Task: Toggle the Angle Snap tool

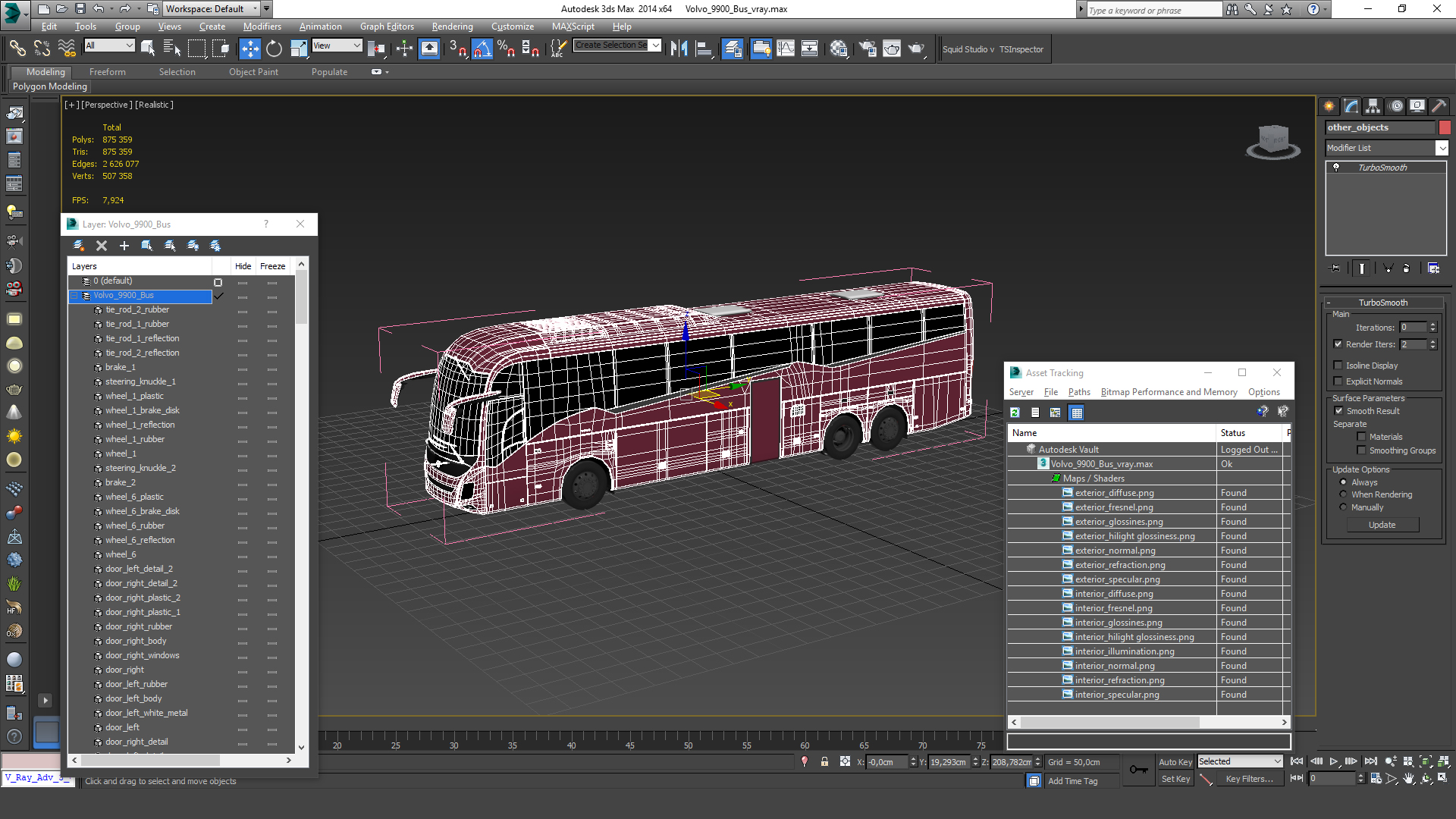Action: click(482, 49)
